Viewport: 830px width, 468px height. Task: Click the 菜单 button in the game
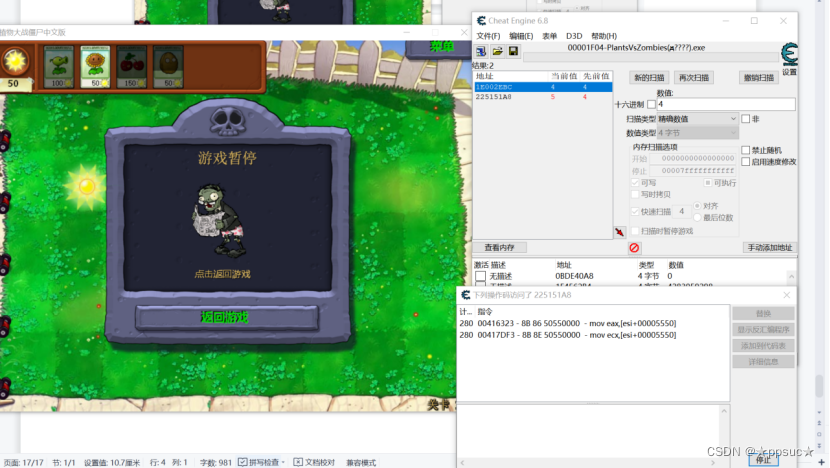(x=441, y=47)
